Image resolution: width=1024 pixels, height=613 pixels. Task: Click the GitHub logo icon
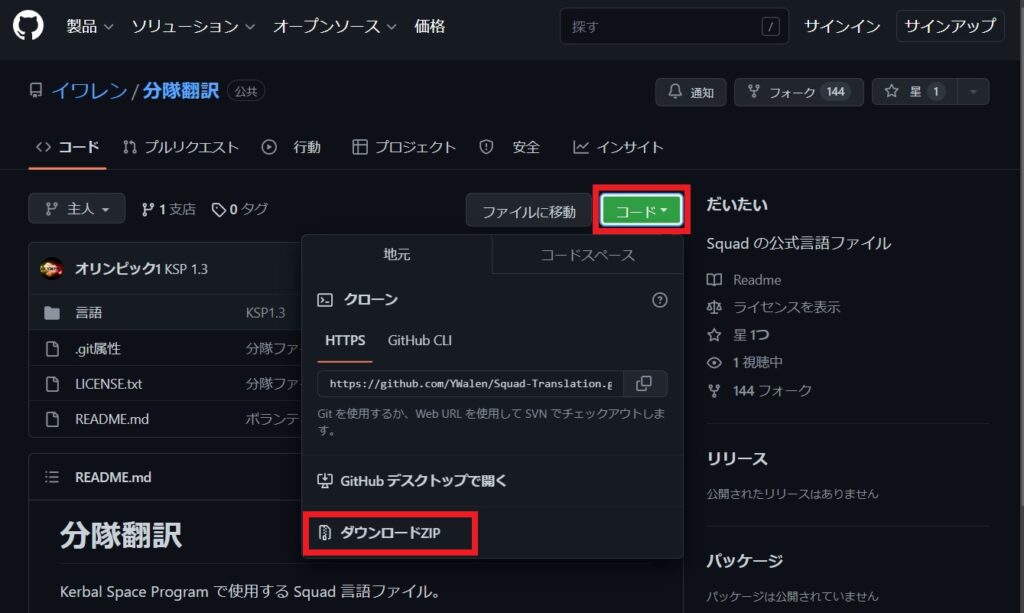28,26
